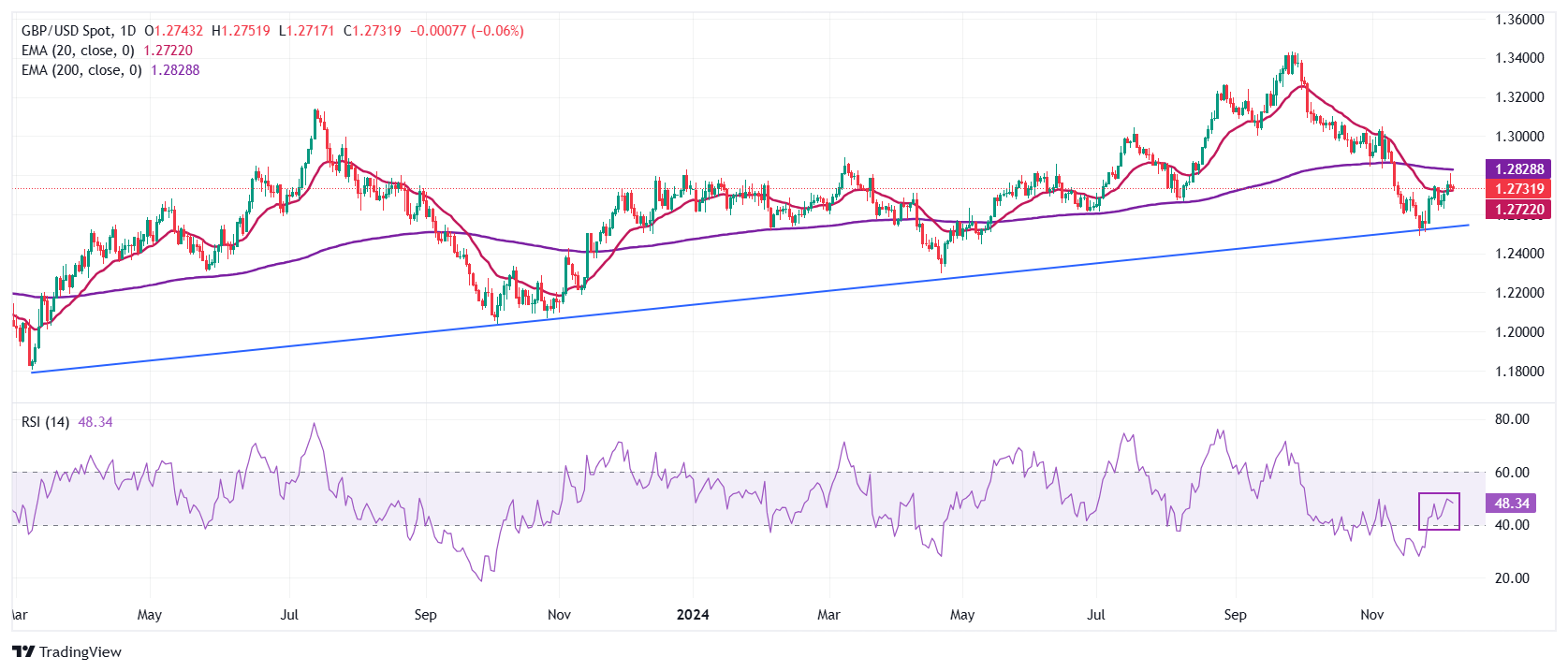
Task: Select the GBP/USD Spot symbol title
Action: click(x=66, y=31)
